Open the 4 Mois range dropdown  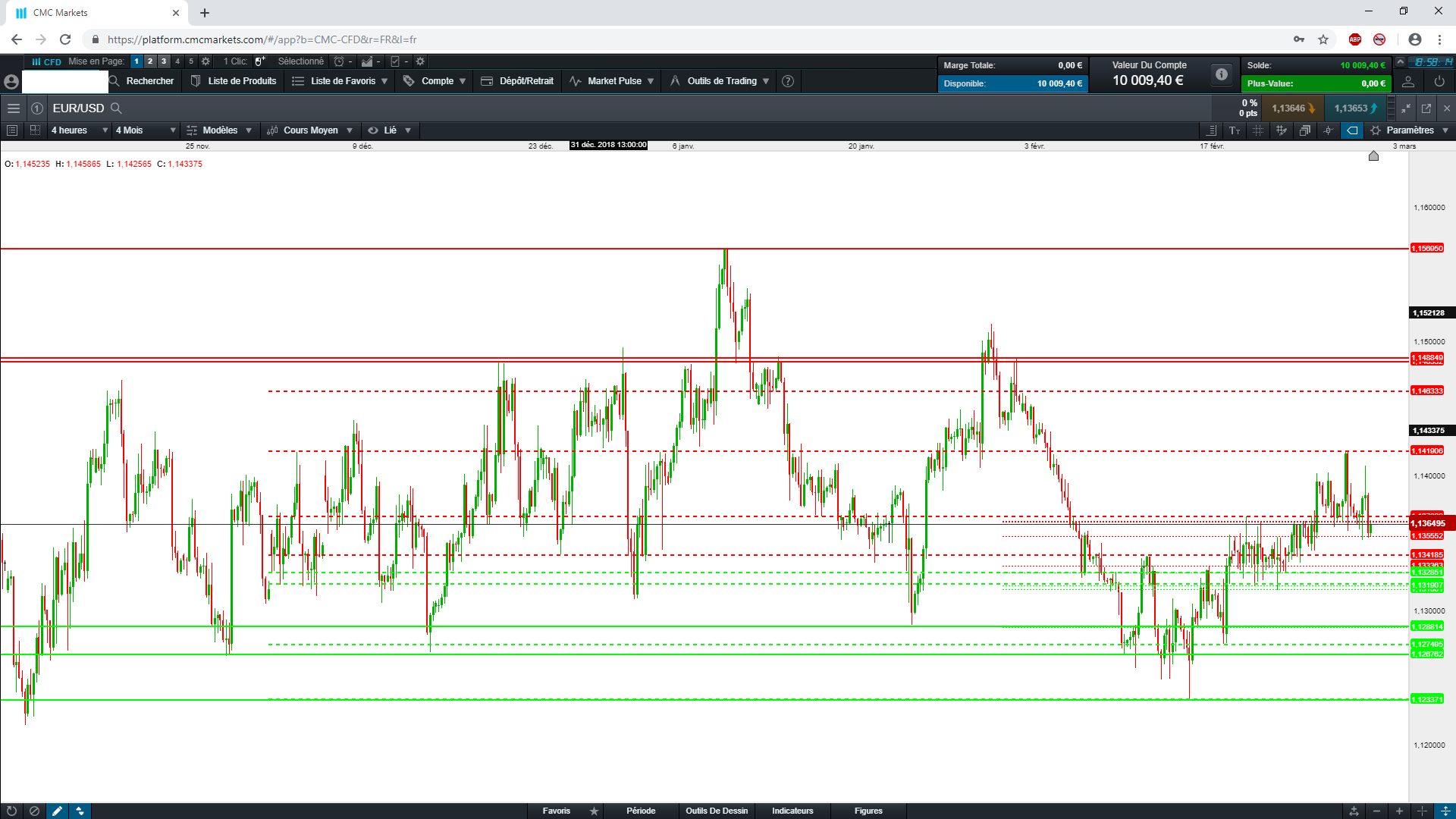click(145, 130)
